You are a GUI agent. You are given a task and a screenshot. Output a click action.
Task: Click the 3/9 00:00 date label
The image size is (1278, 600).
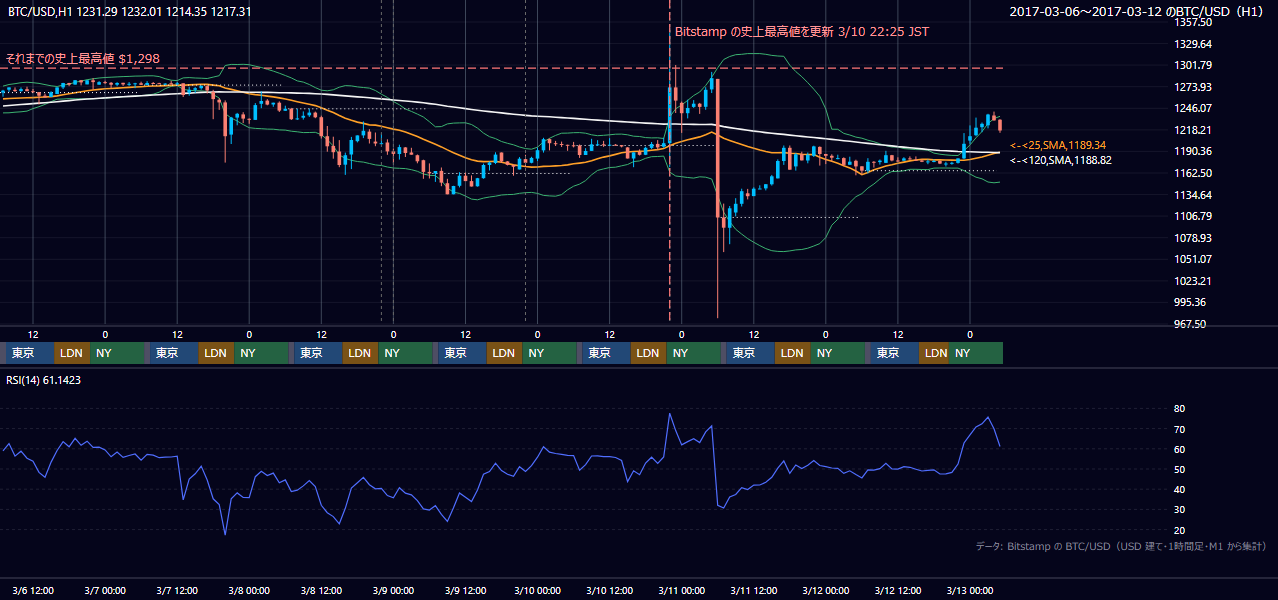pos(393,590)
